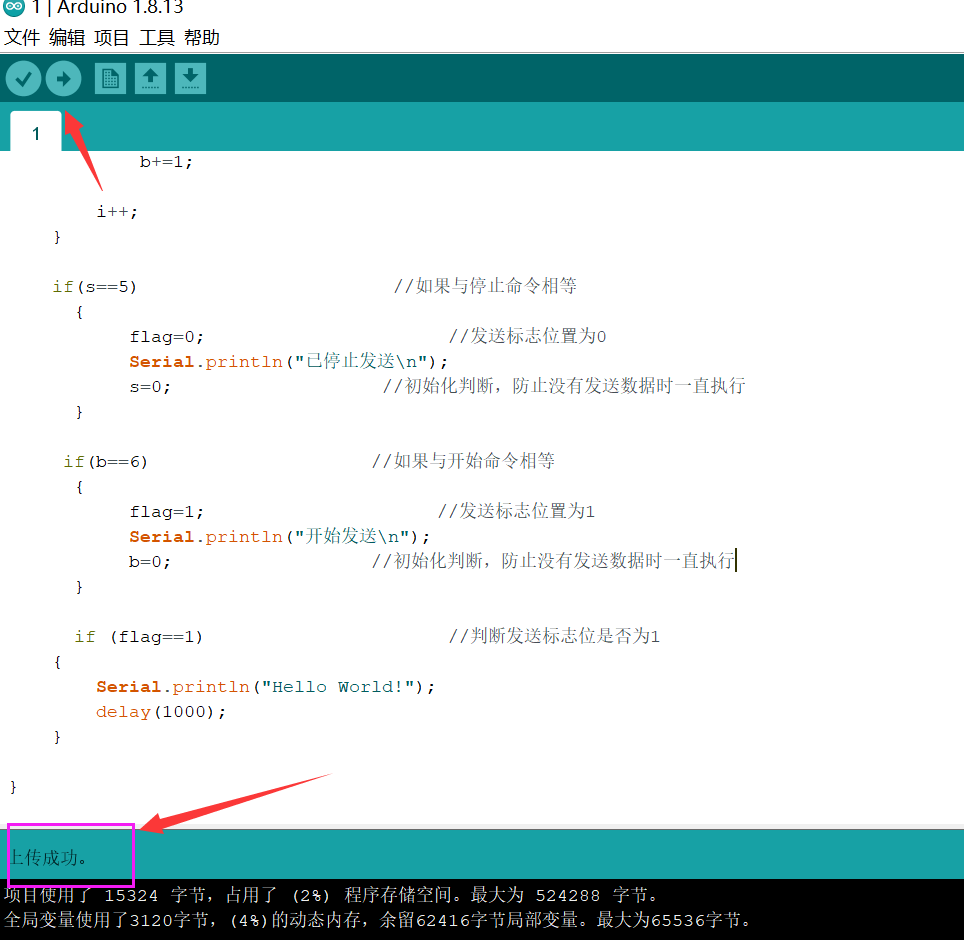Click the console line mentioning 3120字节
964x940 pixels.
tap(378, 920)
